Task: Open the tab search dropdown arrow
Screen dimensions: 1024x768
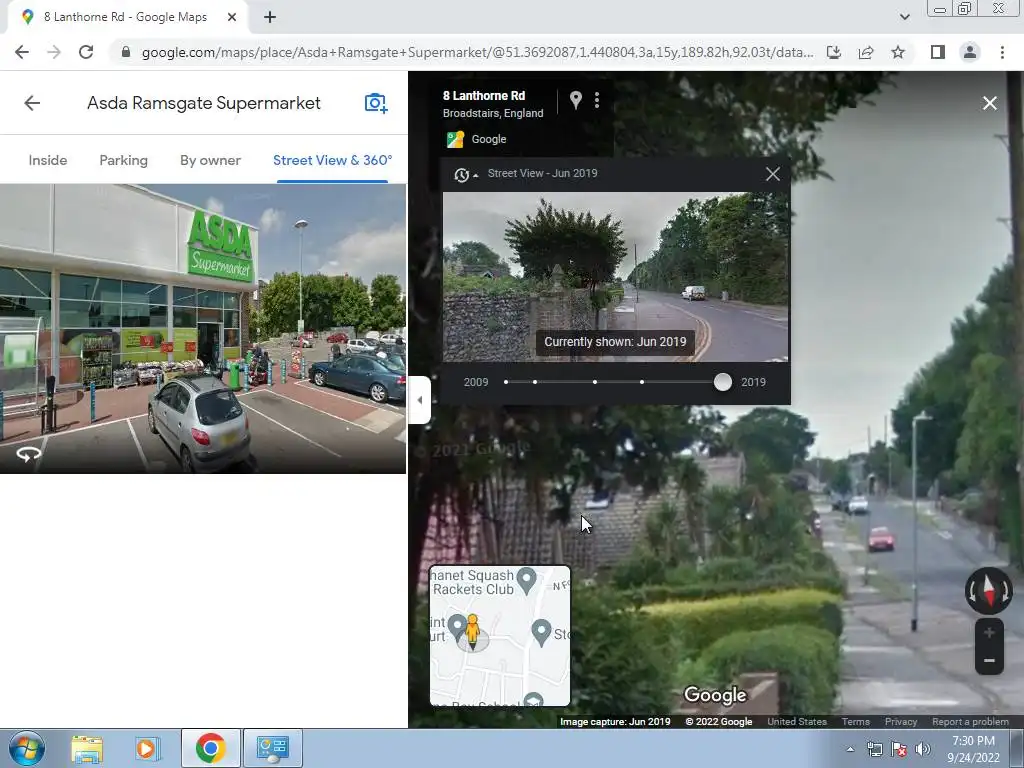Action: (904, 17)
